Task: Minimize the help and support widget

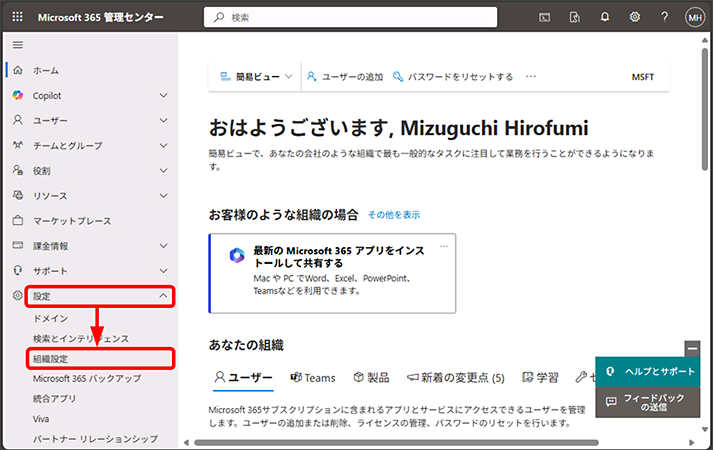Action: tap(692, 349)
